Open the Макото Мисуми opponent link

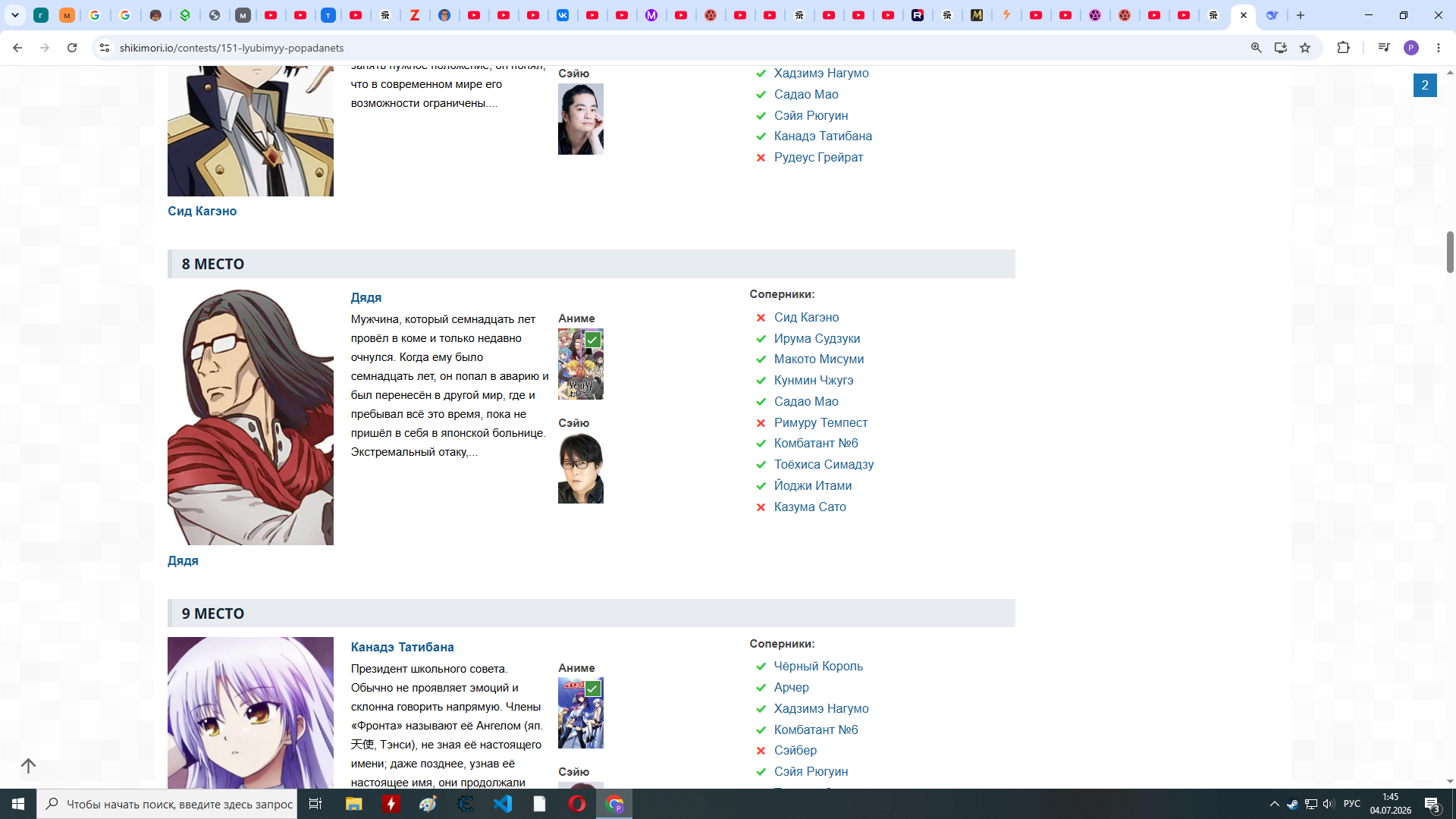coord(819,359)
